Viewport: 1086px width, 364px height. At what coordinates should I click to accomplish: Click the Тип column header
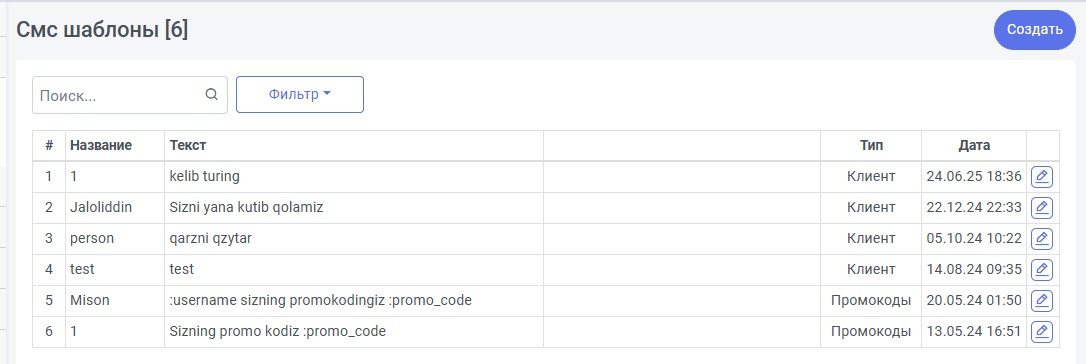click(x=871, y=145)
